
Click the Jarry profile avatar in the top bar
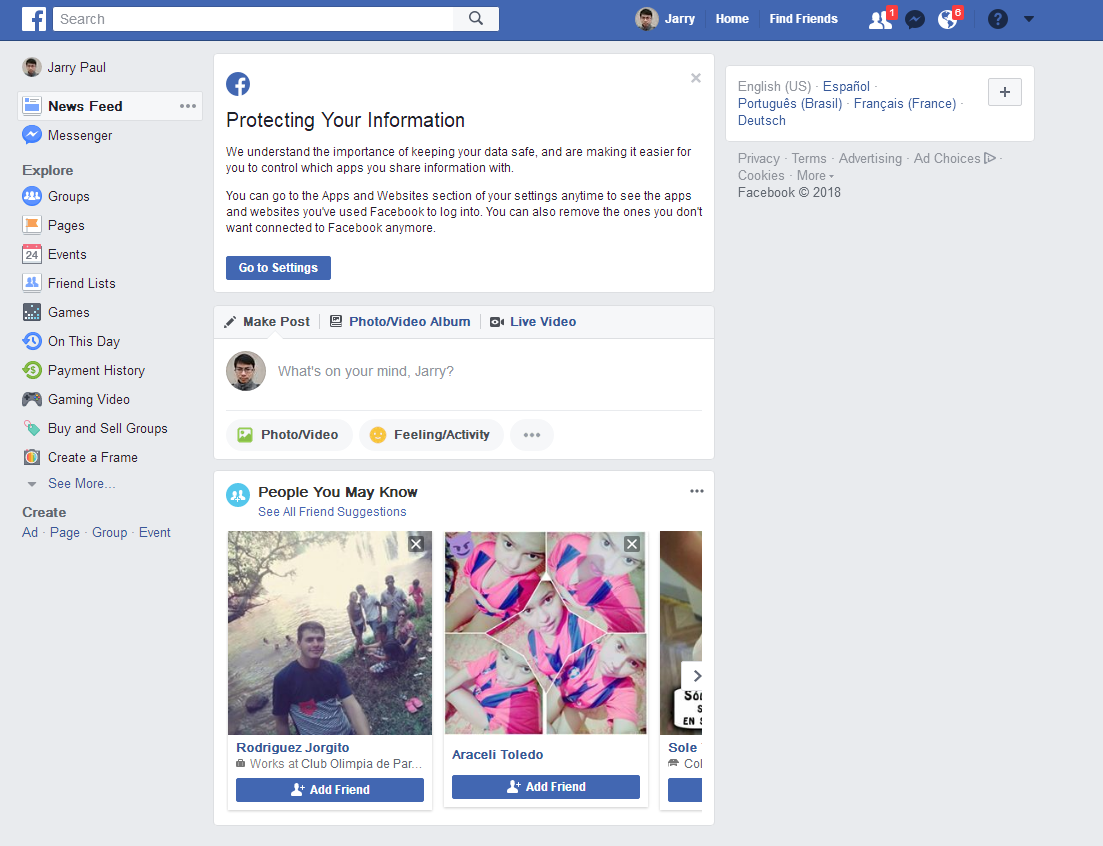click(646, 19)
